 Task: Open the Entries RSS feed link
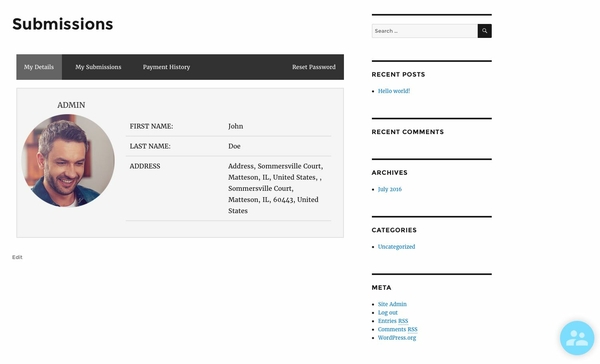click(x=393, y=321)
